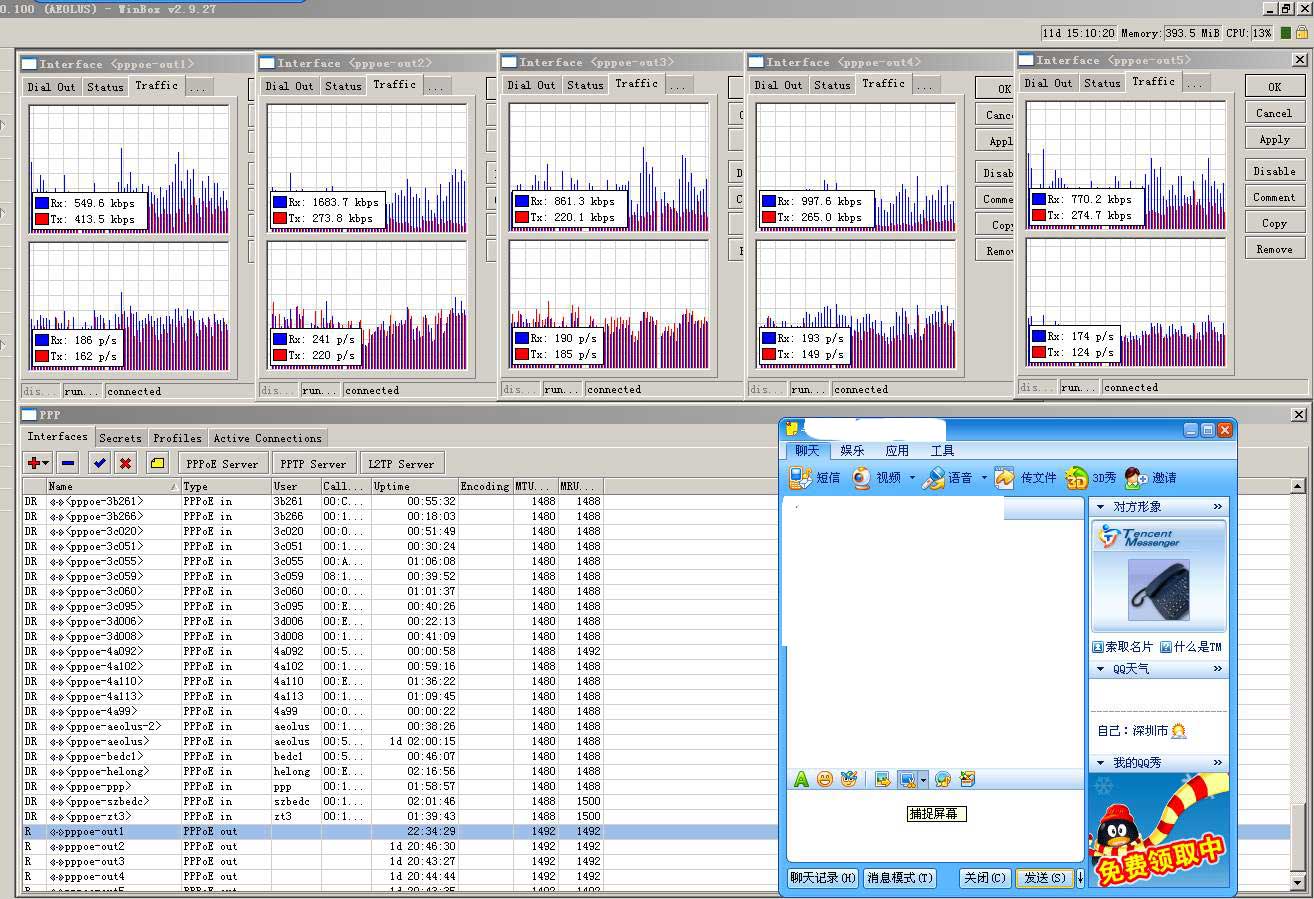Image resolution: width=1314 pixels, height=899 pixels.
Task: Open voice options dropdown arrow next to 语音
Action: coord(984,478)
